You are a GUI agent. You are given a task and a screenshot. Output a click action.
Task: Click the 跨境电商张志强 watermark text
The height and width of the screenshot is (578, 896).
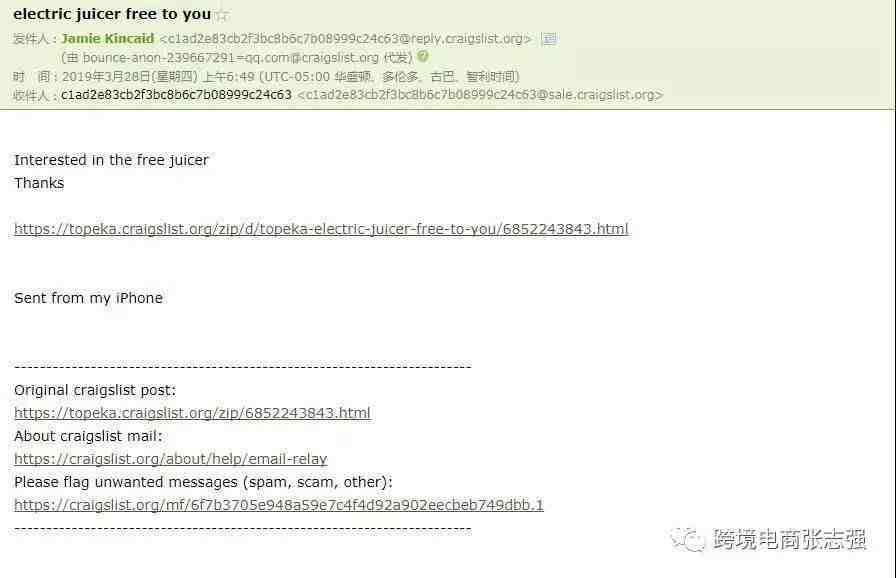pyautogui.click(x=790, y=539)
